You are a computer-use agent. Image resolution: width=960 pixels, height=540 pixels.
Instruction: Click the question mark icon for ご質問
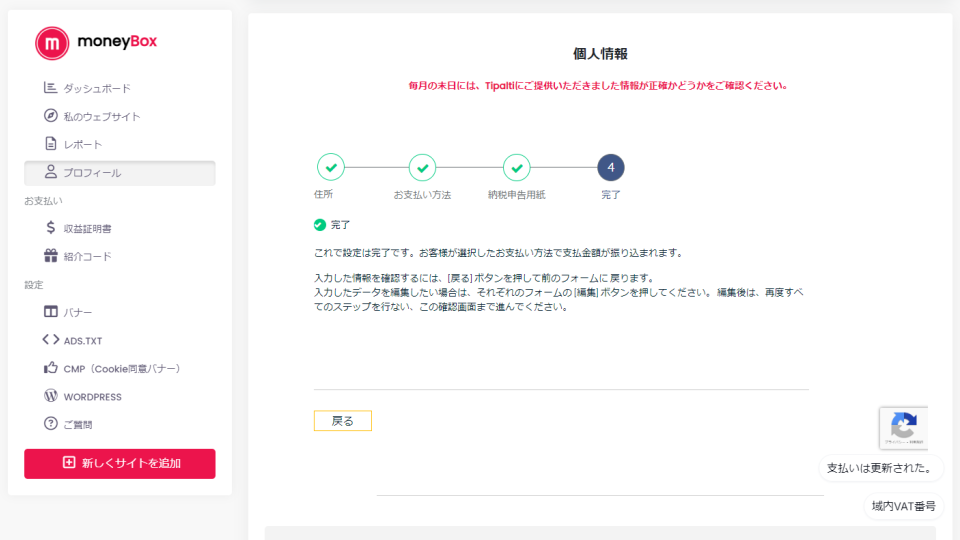(x=51, y=424)
